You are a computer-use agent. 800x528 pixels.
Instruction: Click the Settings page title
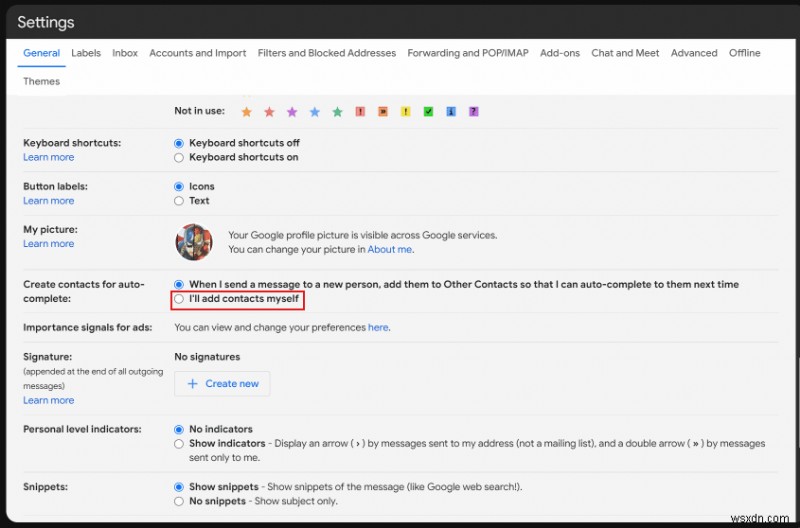pos(46,22)
